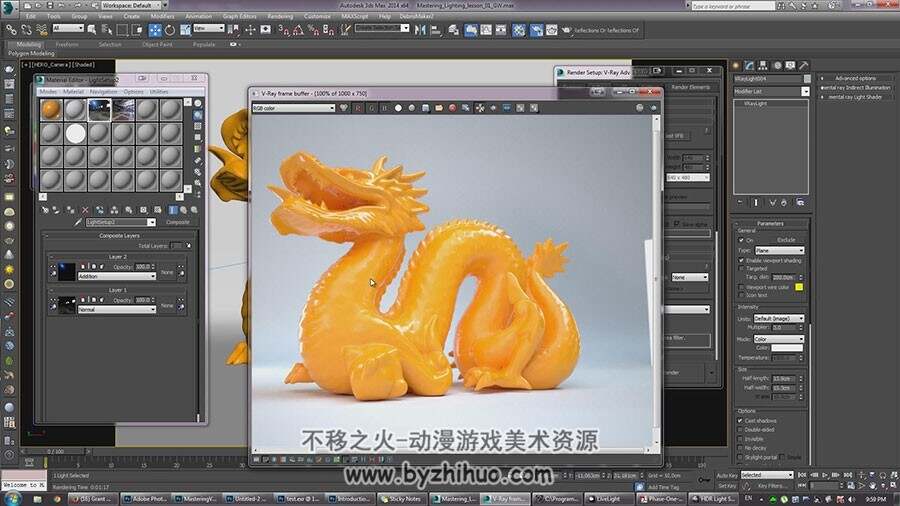Toggle Viewport wire color checkbox
This screenshot has height=506, width=900.
741,287
